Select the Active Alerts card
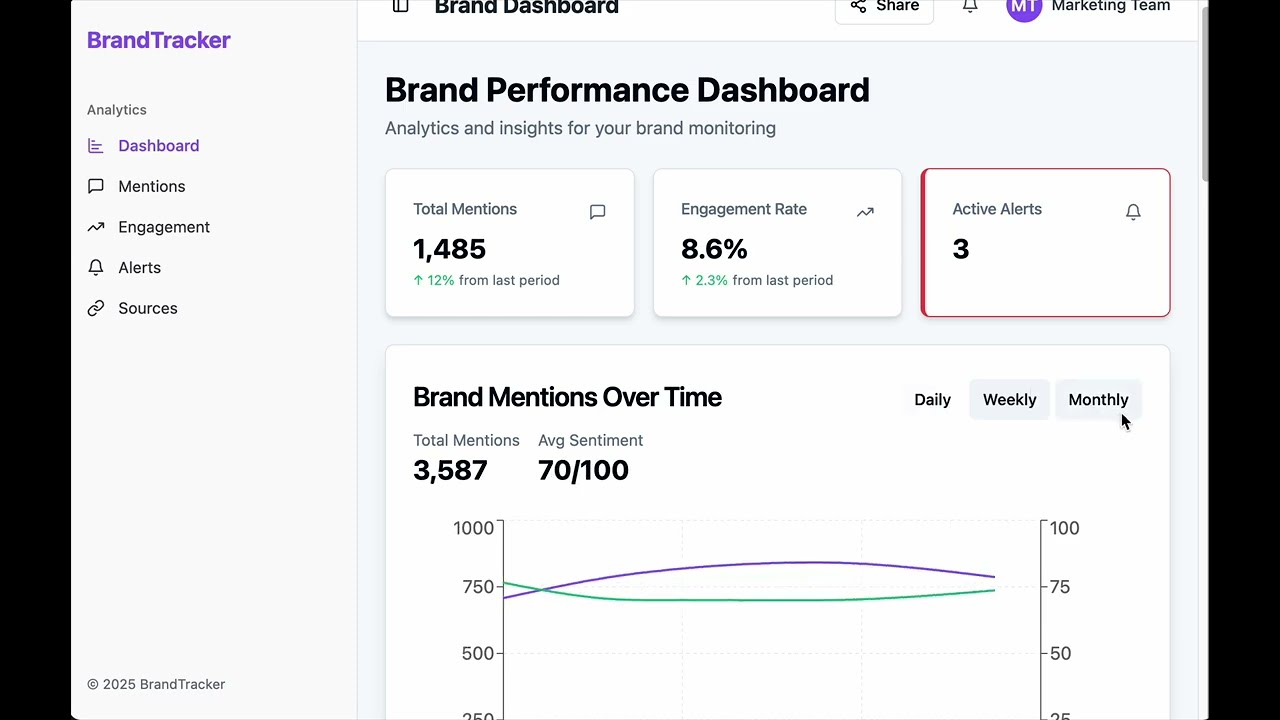1280x720 pixels. 1045,243
